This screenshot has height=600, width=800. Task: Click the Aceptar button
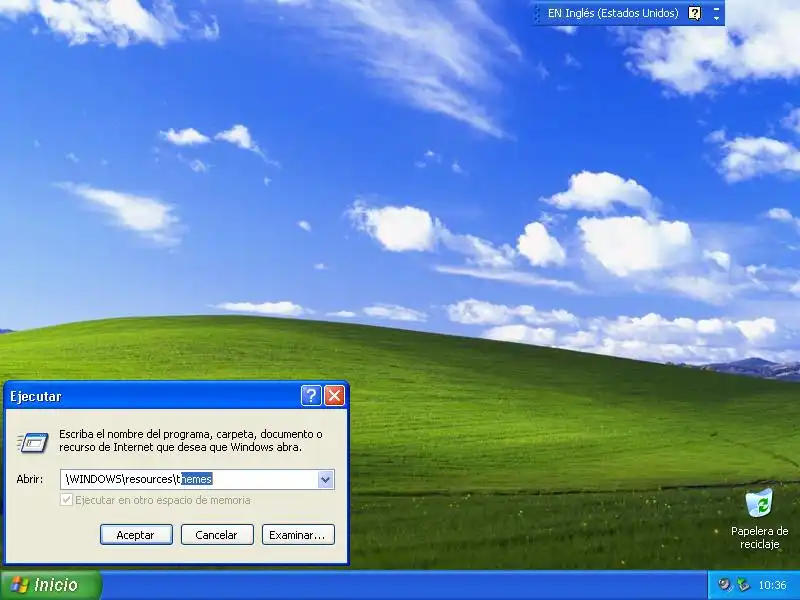point(136,535)
